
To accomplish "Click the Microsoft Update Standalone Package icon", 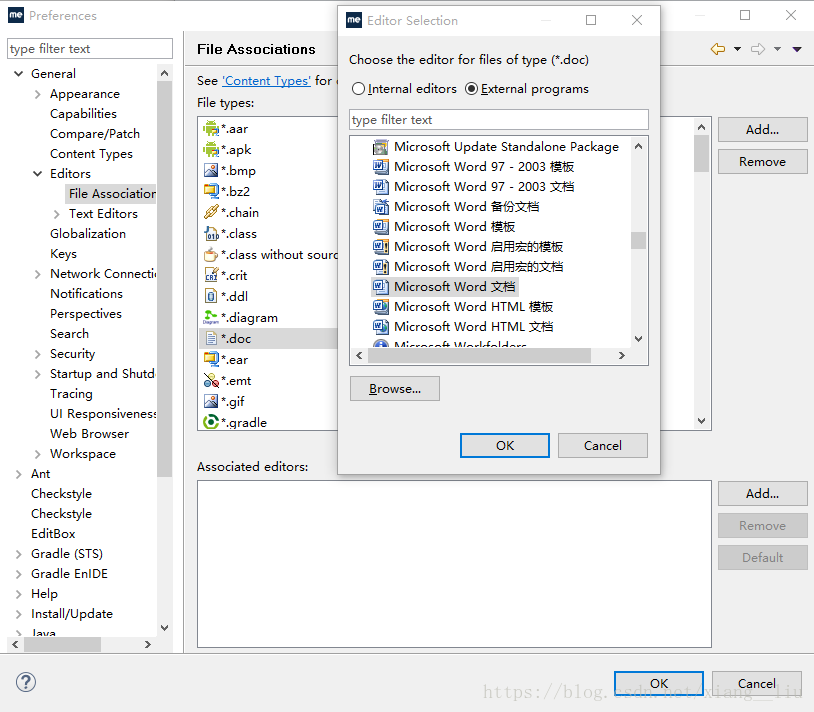I will pos(381,147).
